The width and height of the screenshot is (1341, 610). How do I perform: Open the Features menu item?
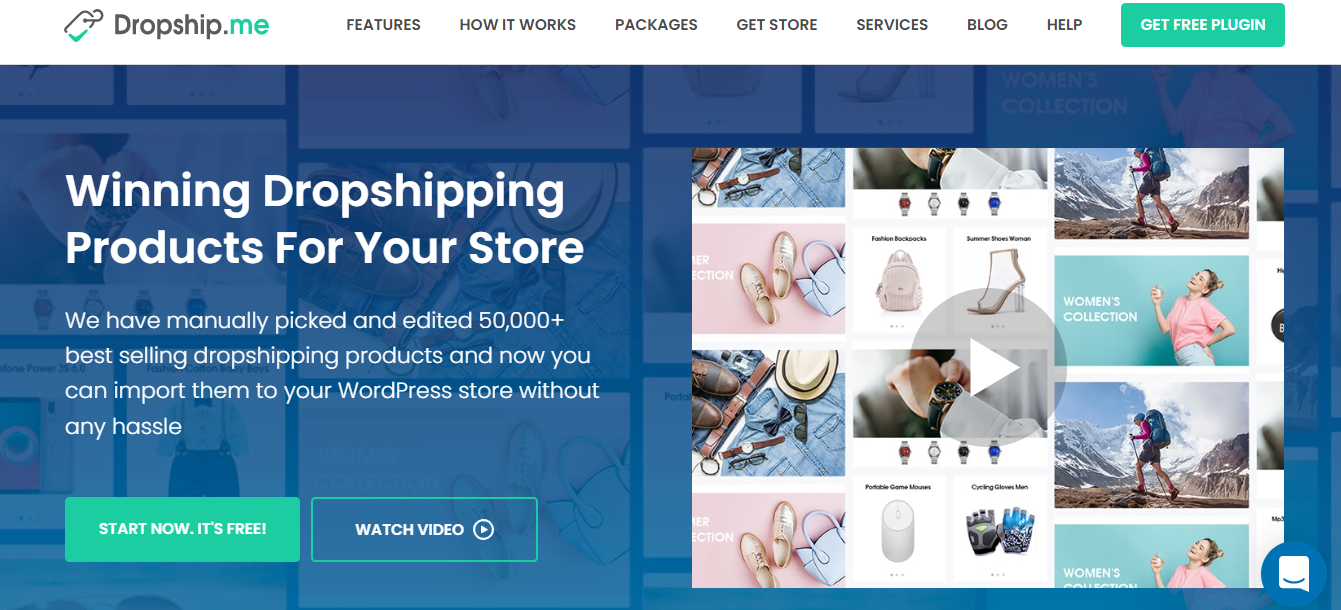(x=383, y=25)
